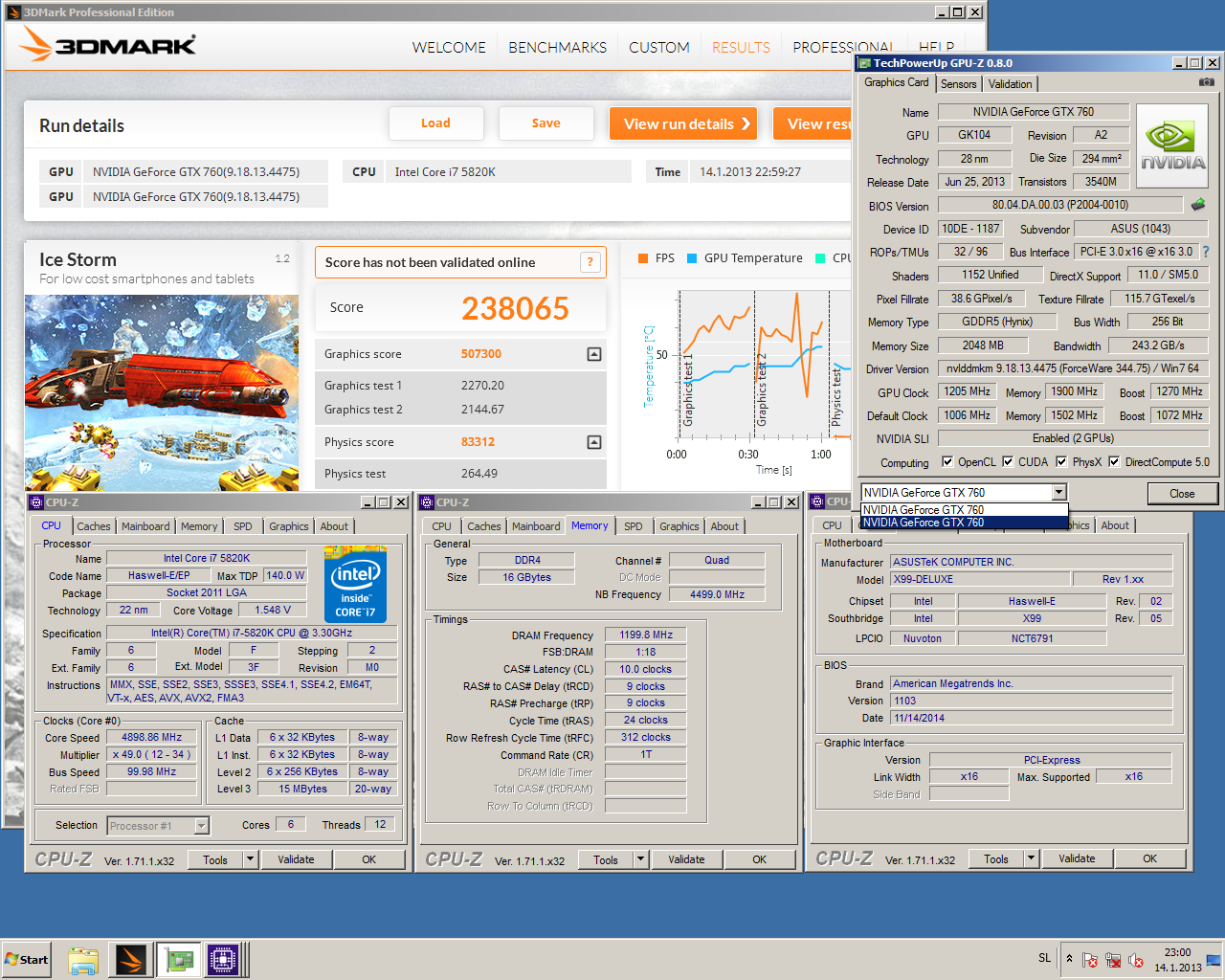
Task: Toggle the PhysX checkbox
Action: tap(1061, 461)
